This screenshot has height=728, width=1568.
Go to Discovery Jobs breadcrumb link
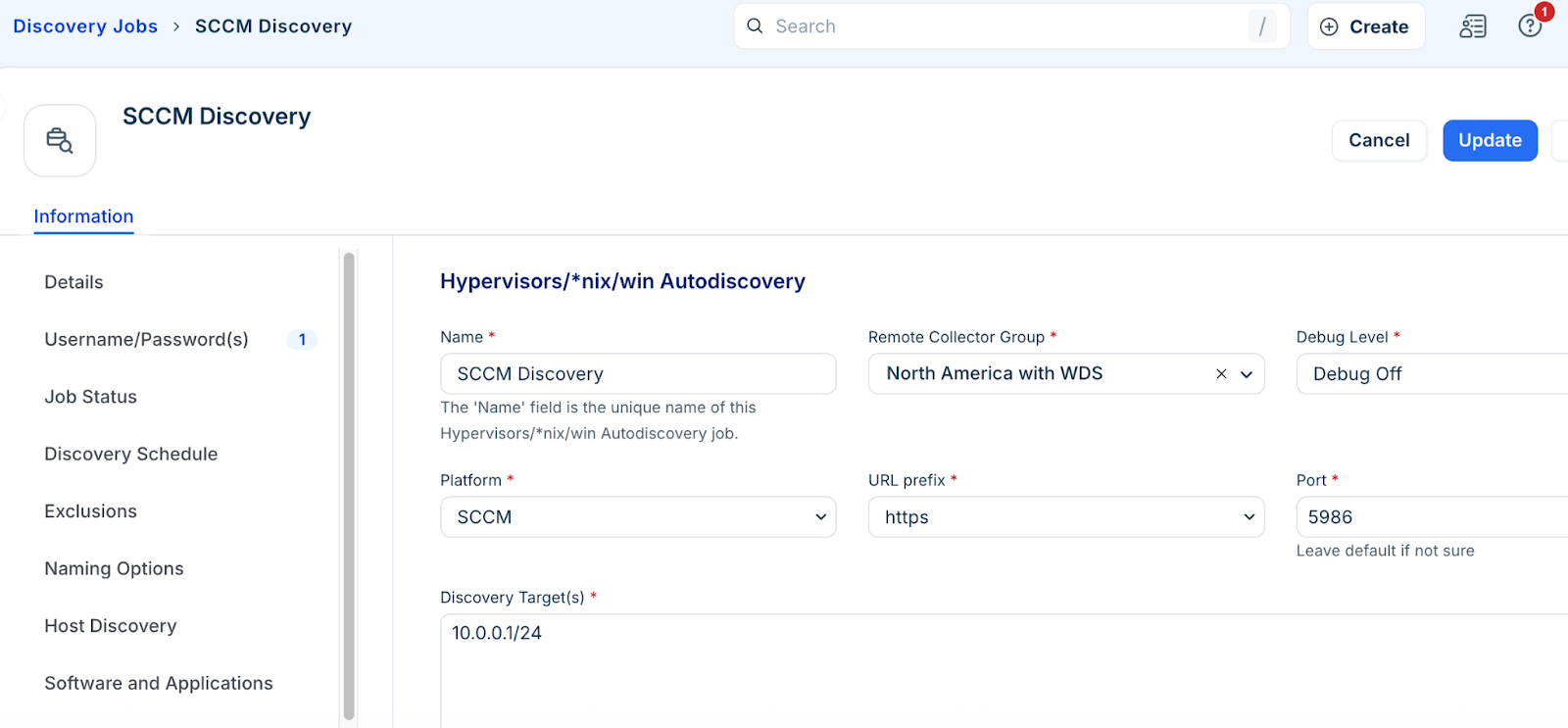tap(85, 26)
